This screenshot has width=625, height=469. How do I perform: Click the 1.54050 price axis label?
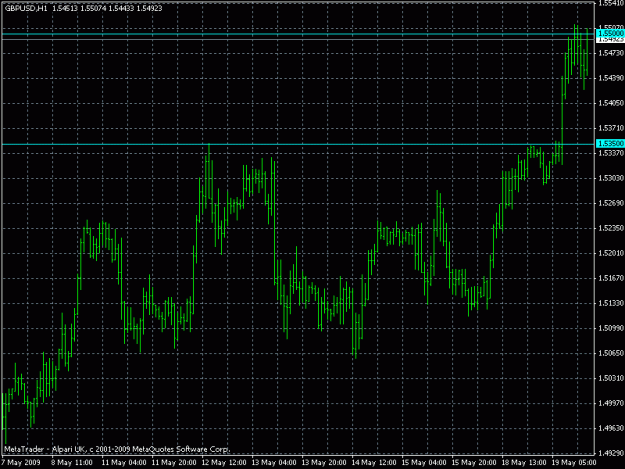pos(611,103)
